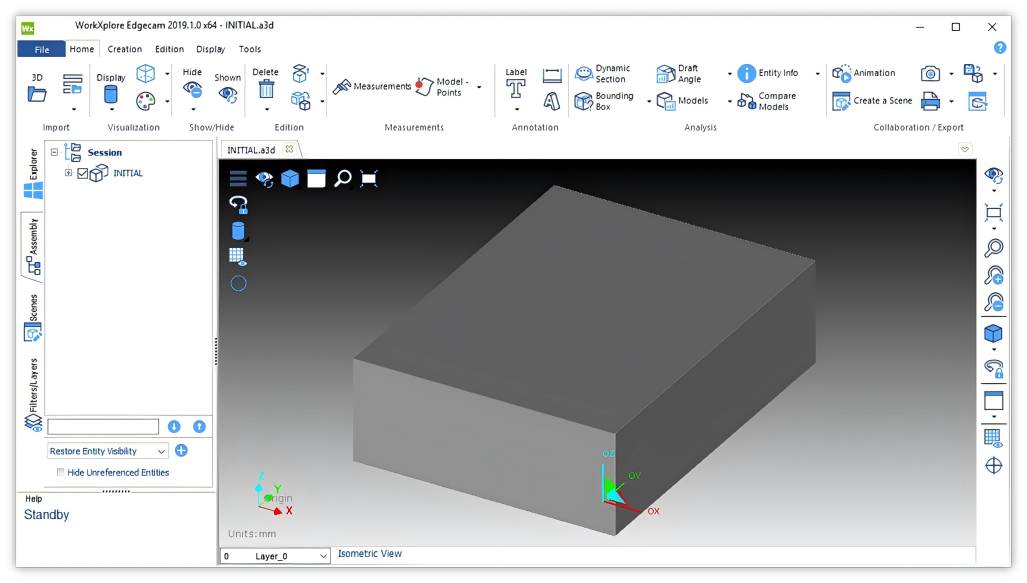
Task: Switch to the Display ribbon tab
Action: pos(210,49)
